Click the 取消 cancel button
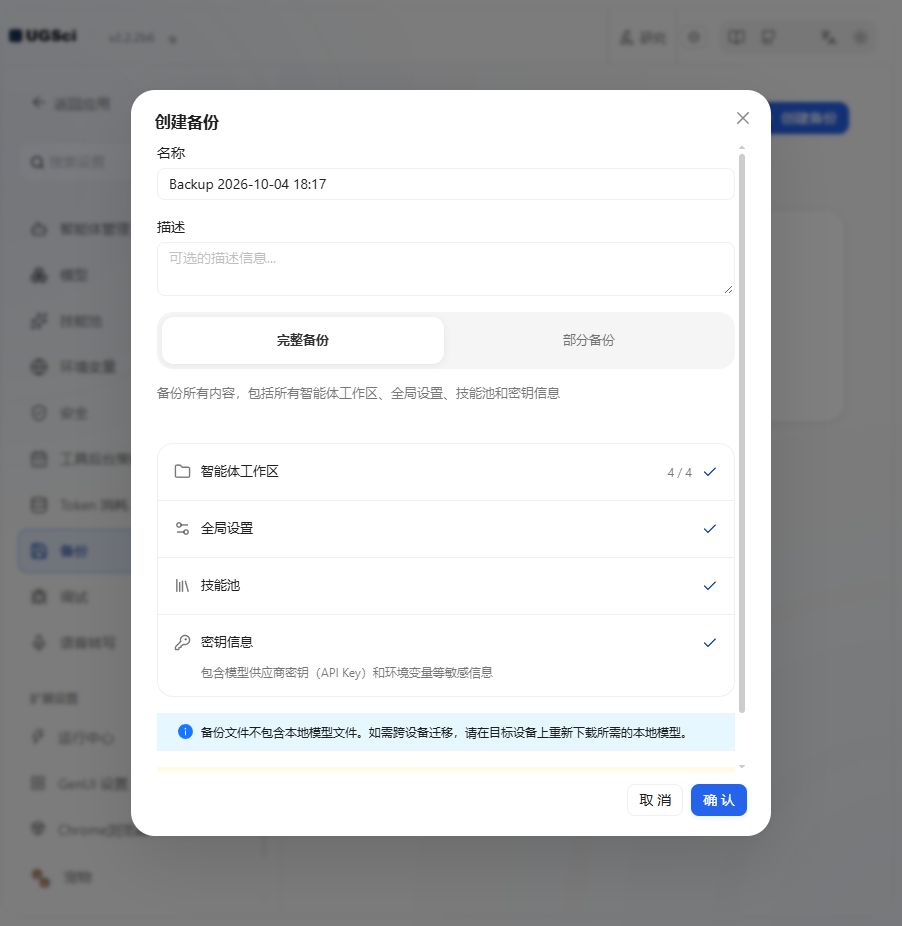Viewport: 902px width, 926px height. coord(654,800)
